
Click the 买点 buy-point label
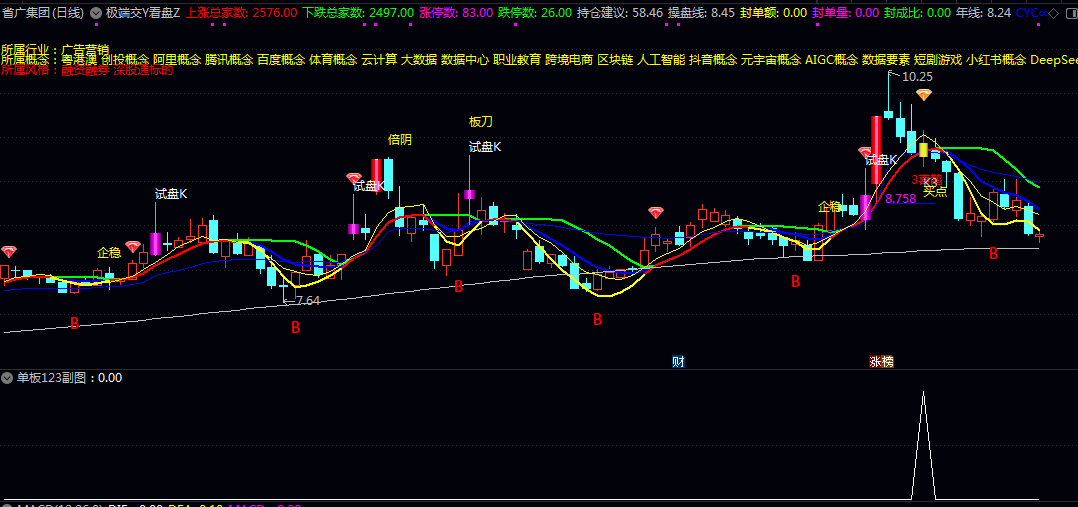(935, 191)
